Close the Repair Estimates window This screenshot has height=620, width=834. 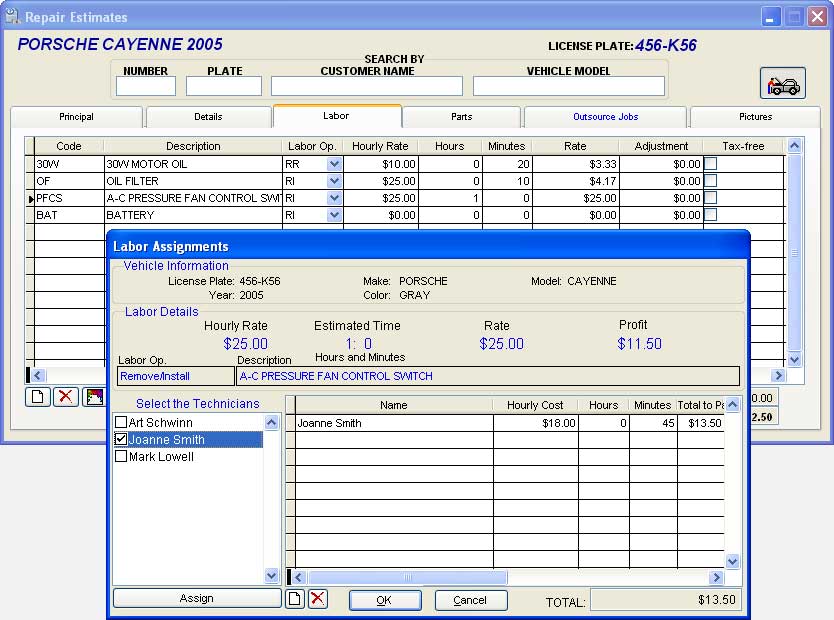(816, 16)
